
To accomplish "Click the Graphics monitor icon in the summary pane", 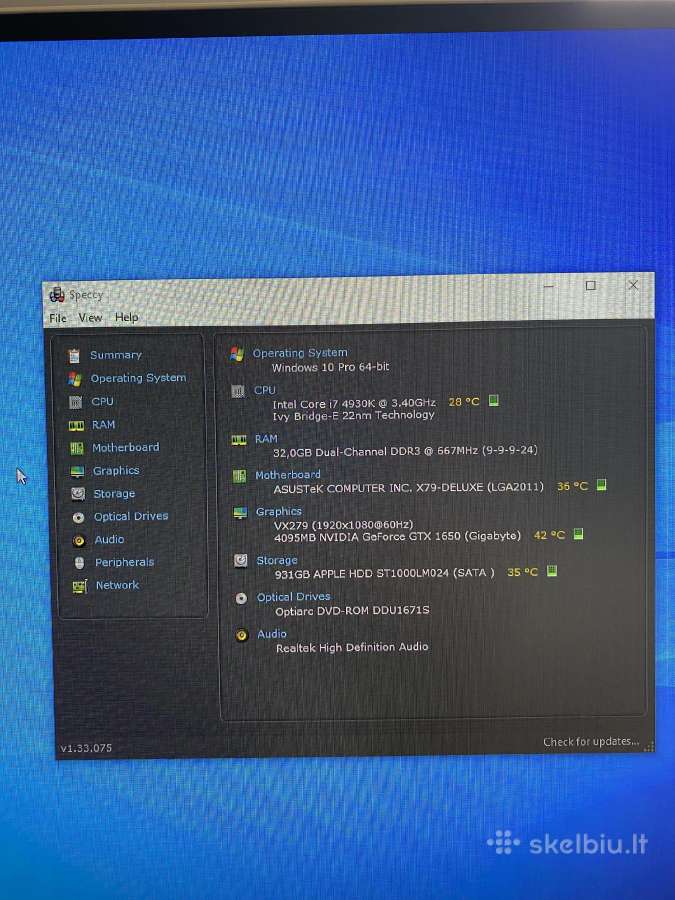I will point(240,513).
